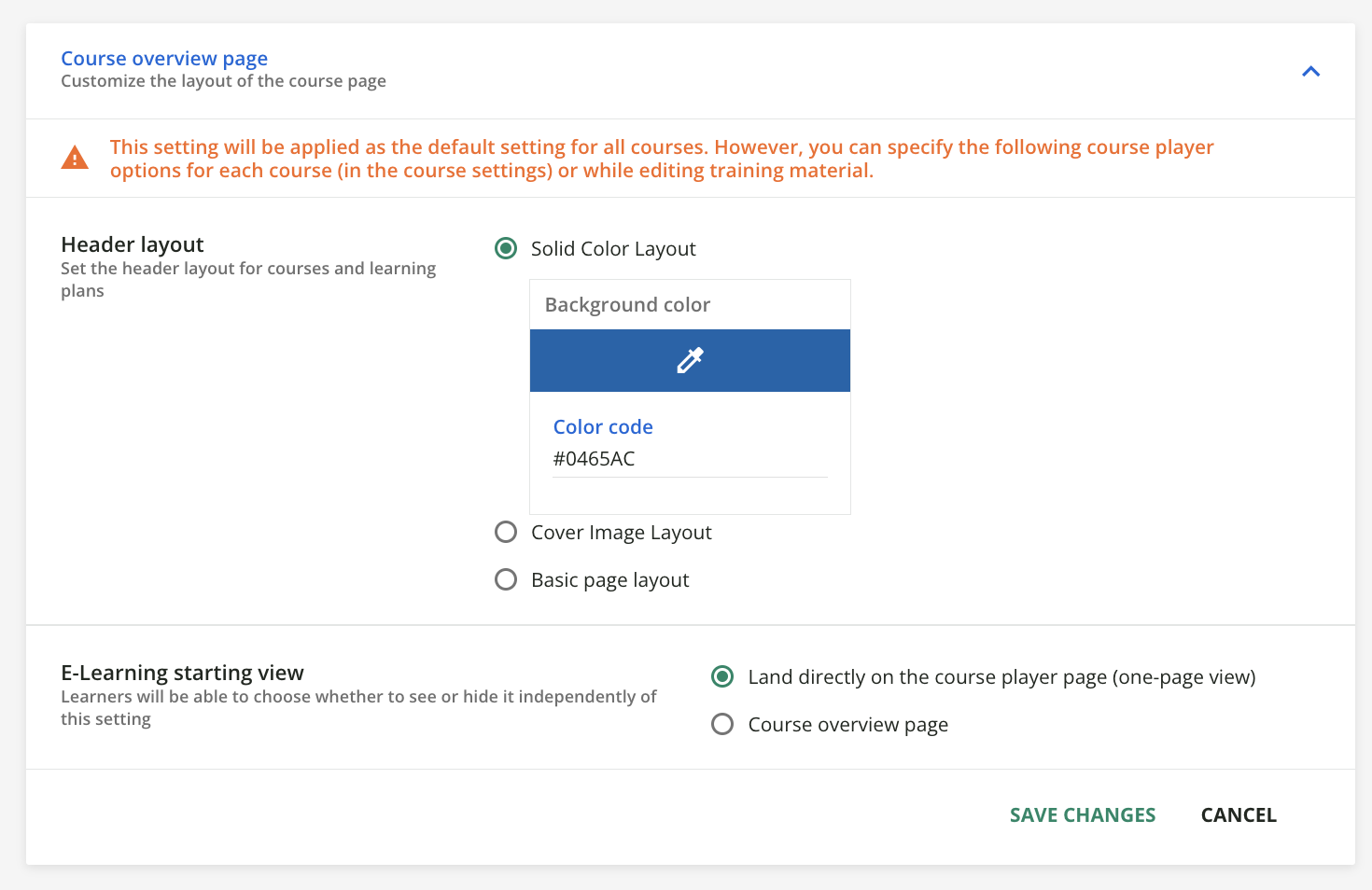This screenshot has width=1372, height=890.
Task: Select the Solid Color Layout radio button
Action: point(506,248)
